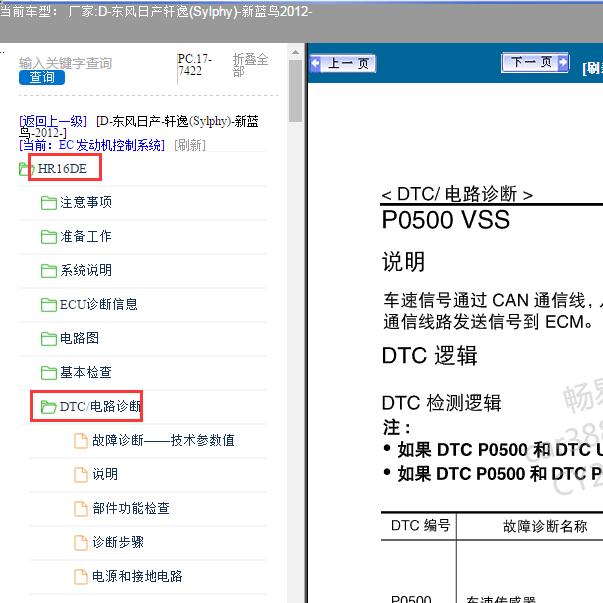
Task: Click the left arrow icon on 上一页
Action: (315, 63)
